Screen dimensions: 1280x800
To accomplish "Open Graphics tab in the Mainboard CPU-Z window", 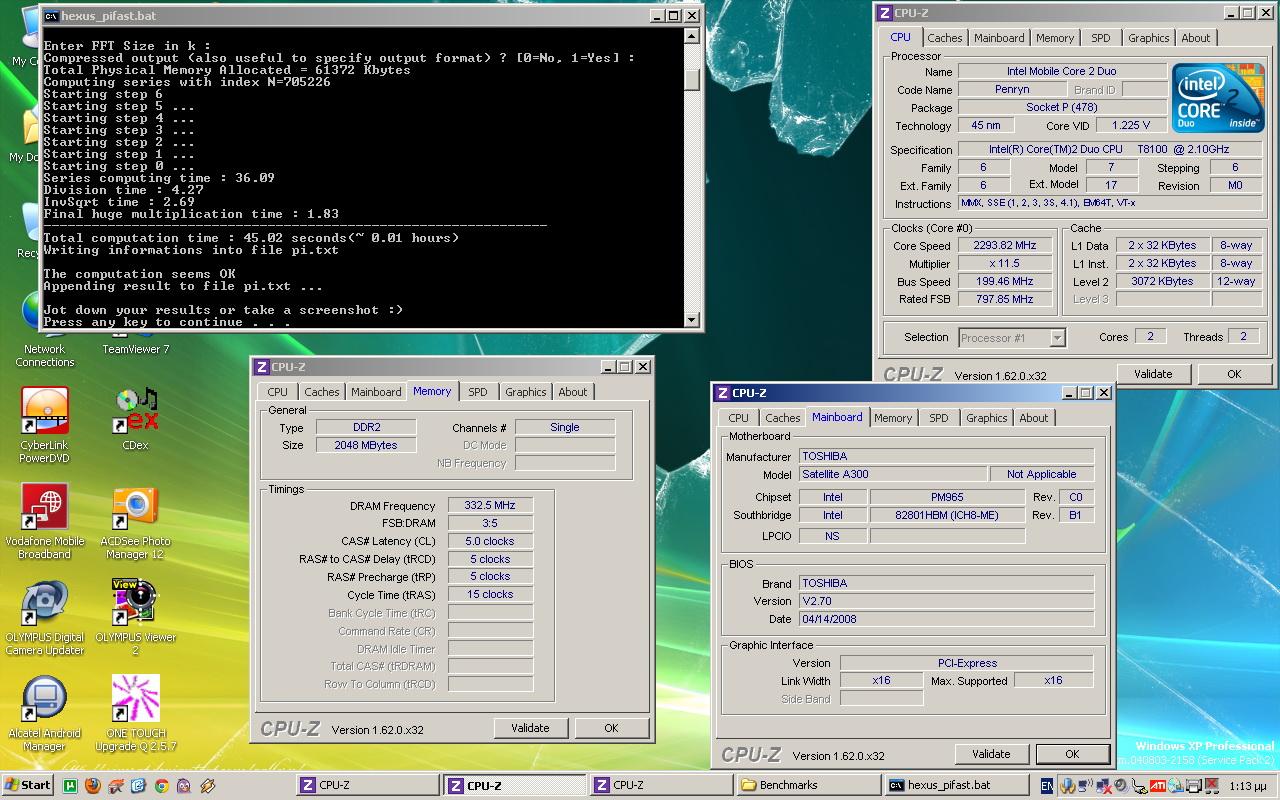I will click(986, 418).
